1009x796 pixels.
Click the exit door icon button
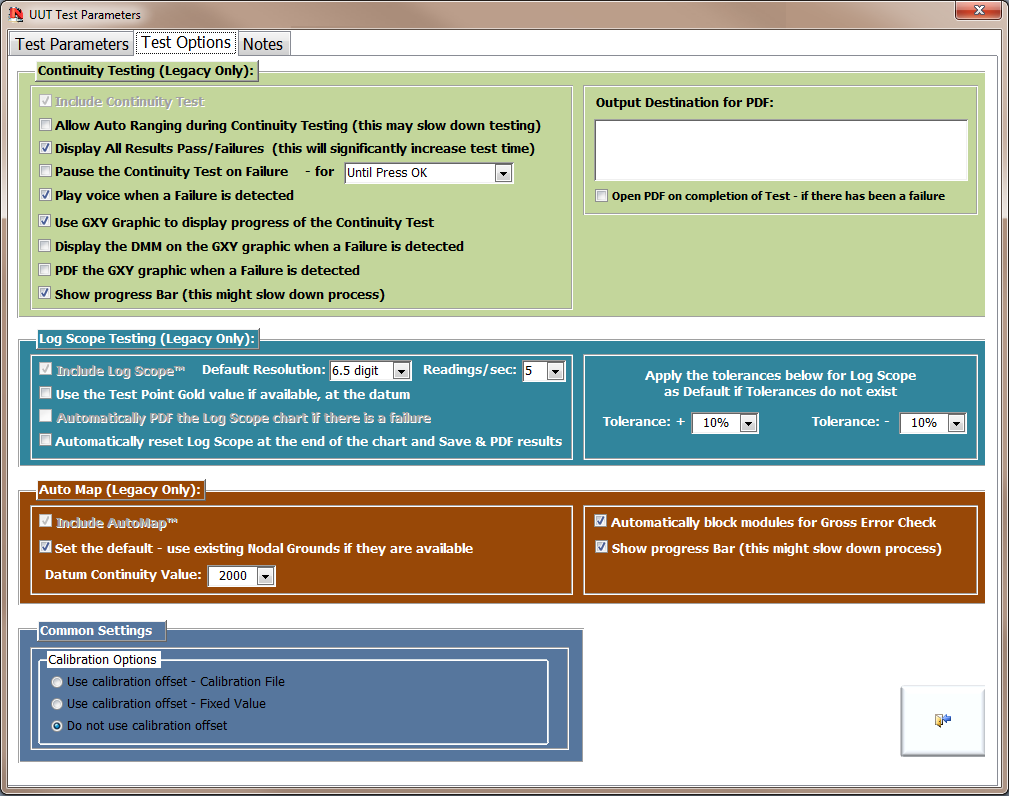[x=942, y=720]
